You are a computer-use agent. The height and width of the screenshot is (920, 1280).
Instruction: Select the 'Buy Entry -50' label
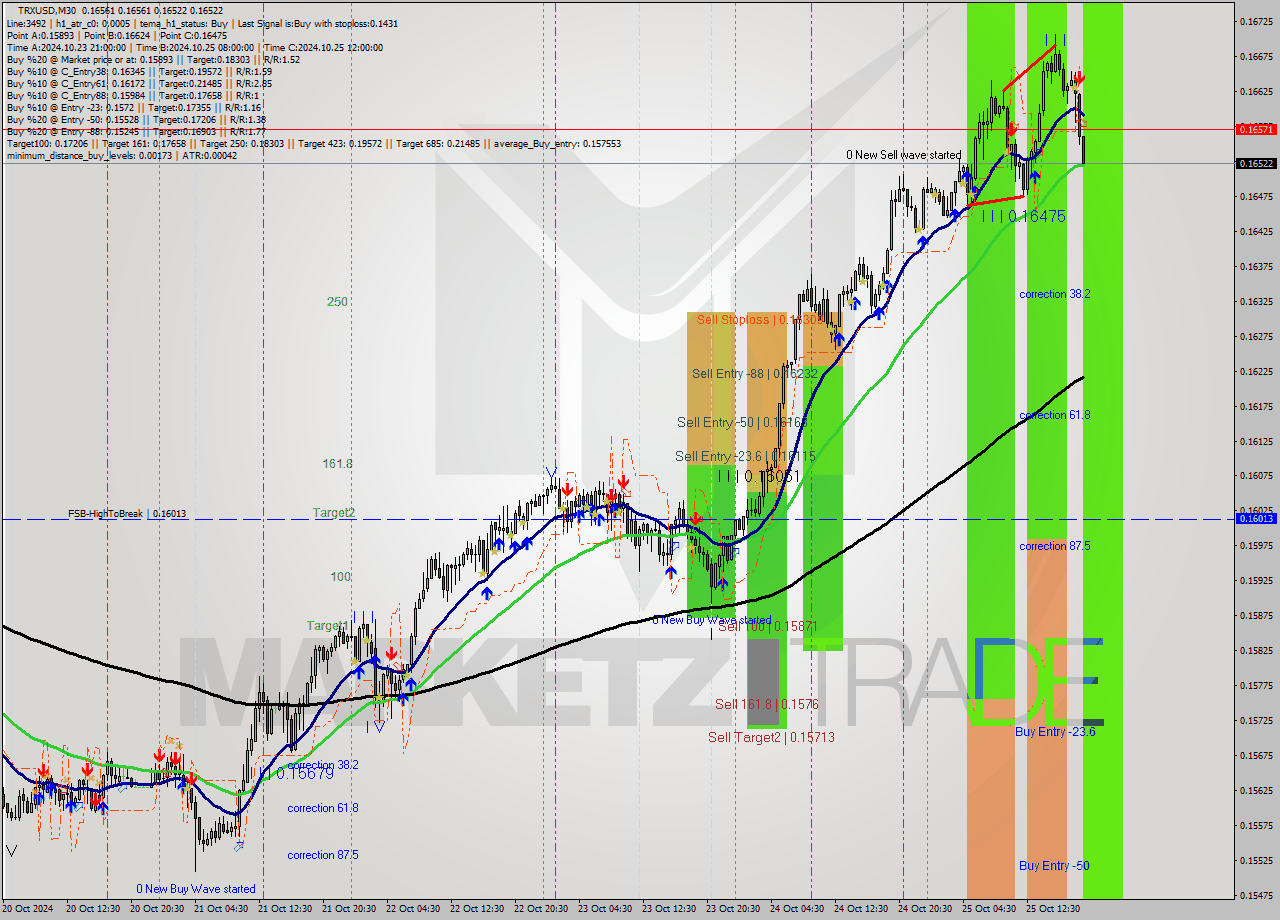click(x=1054, y=866)
